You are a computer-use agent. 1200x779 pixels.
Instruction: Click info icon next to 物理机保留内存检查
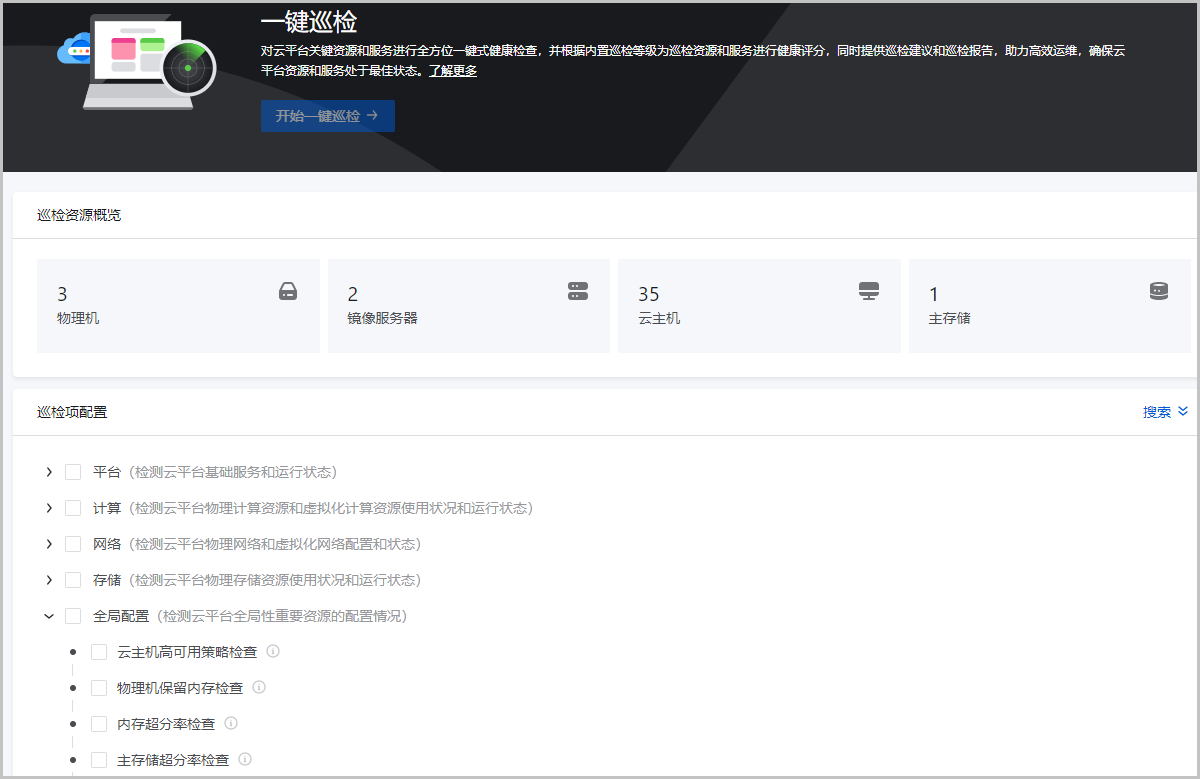259,688
